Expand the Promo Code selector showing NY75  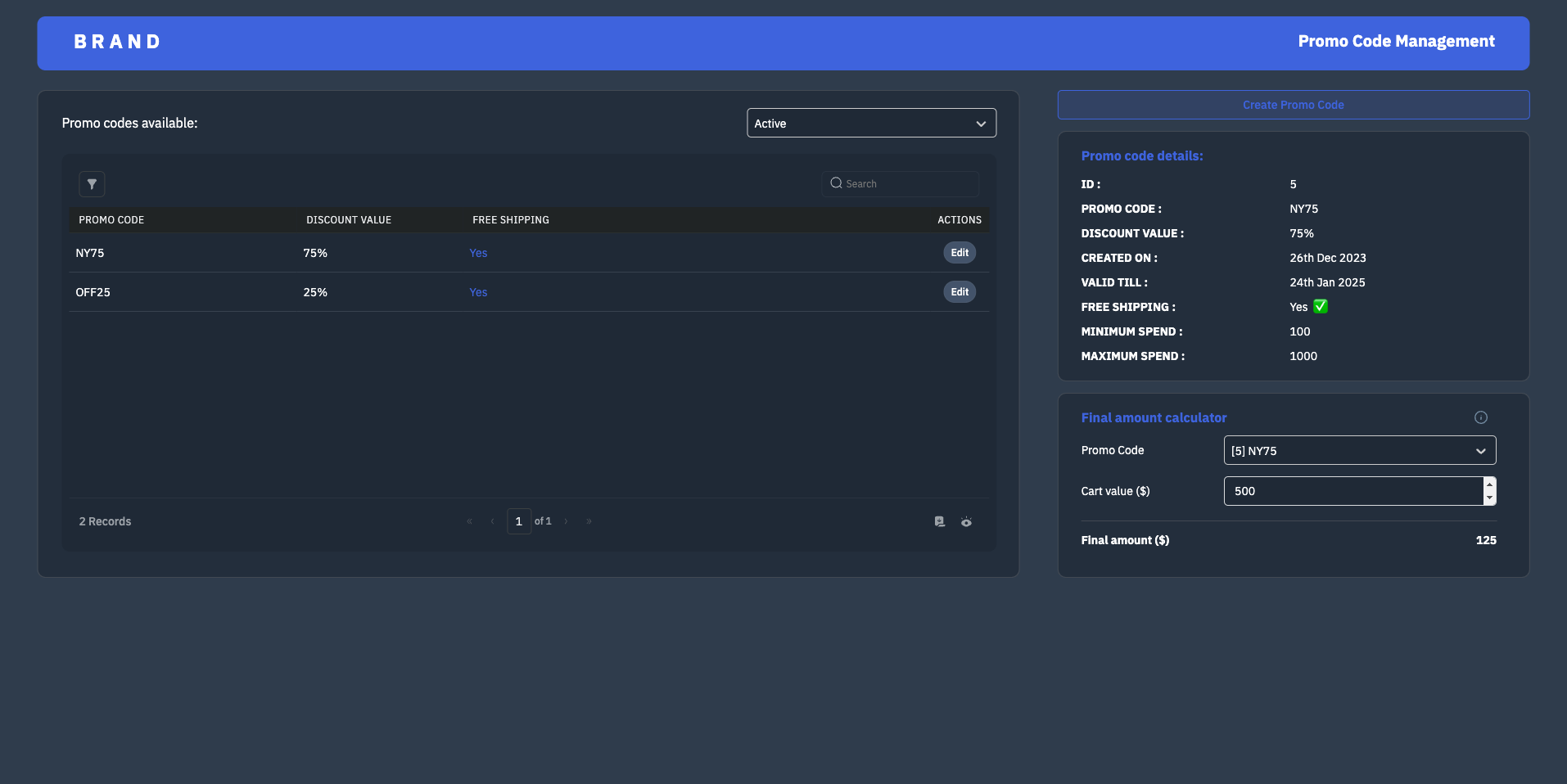(x=1359, y=451)
